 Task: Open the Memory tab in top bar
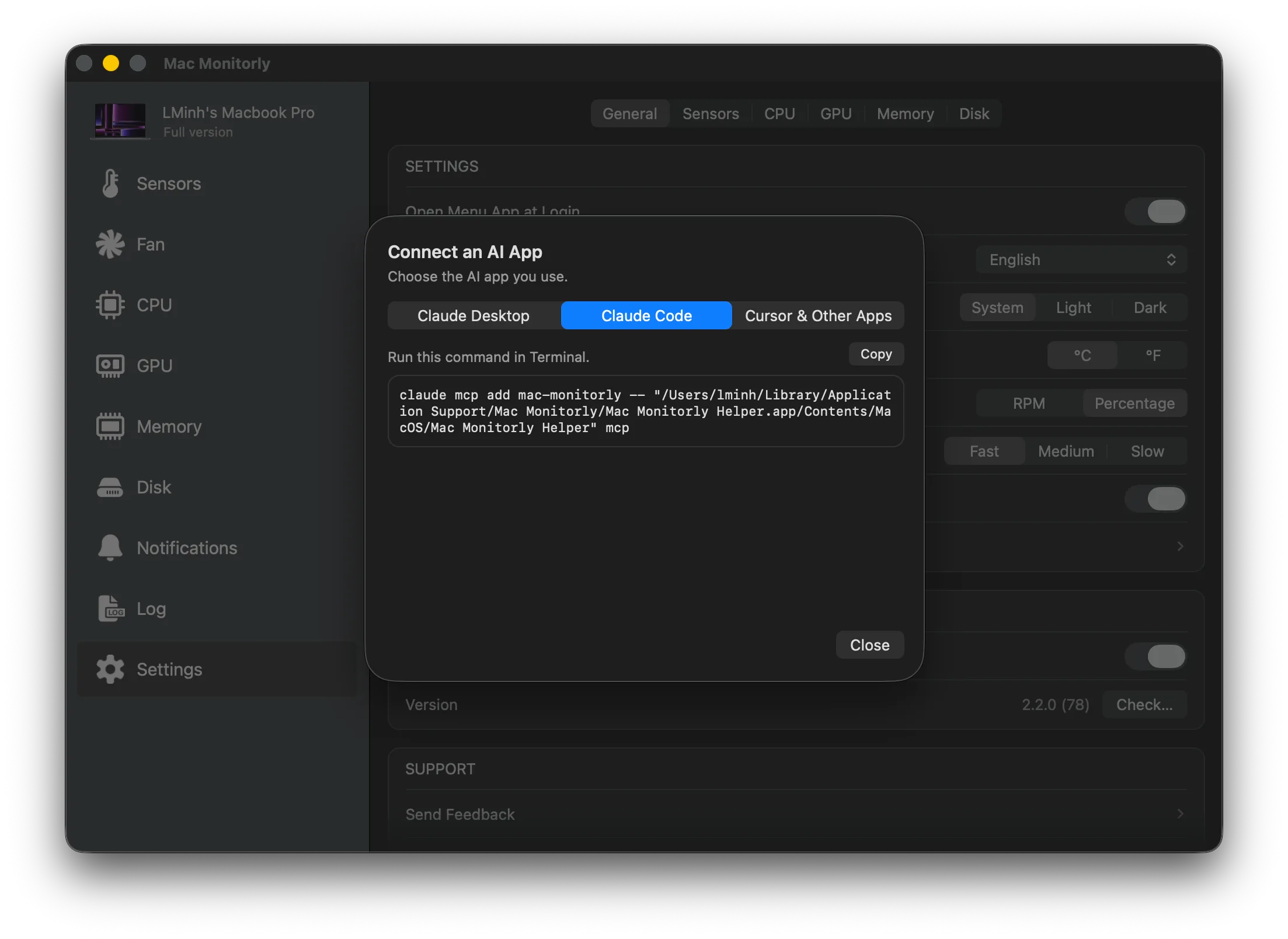905,113
